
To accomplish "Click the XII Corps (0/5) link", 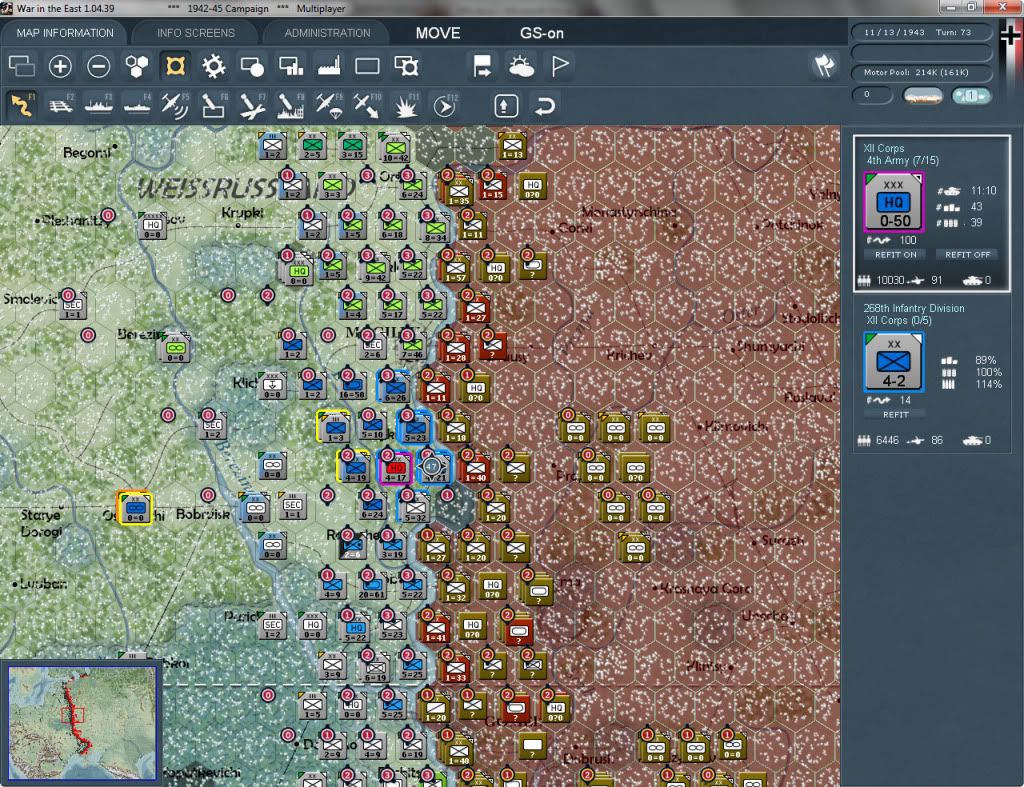I will 899,321.
